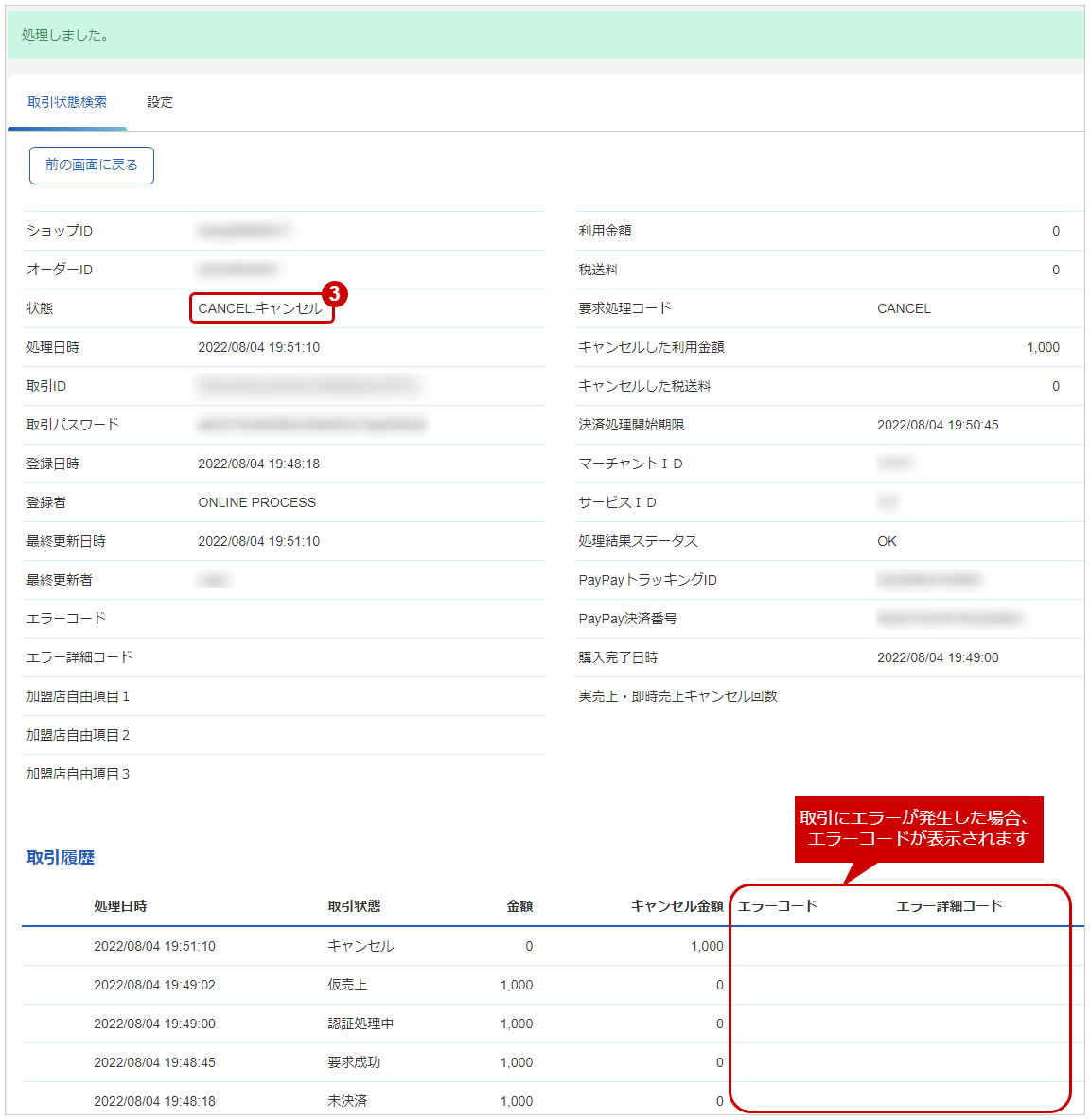Viewport: 1090px width, 1120px height.
Task: Click the ONLINE PROCESS registrant value
Action: (257, 502)
